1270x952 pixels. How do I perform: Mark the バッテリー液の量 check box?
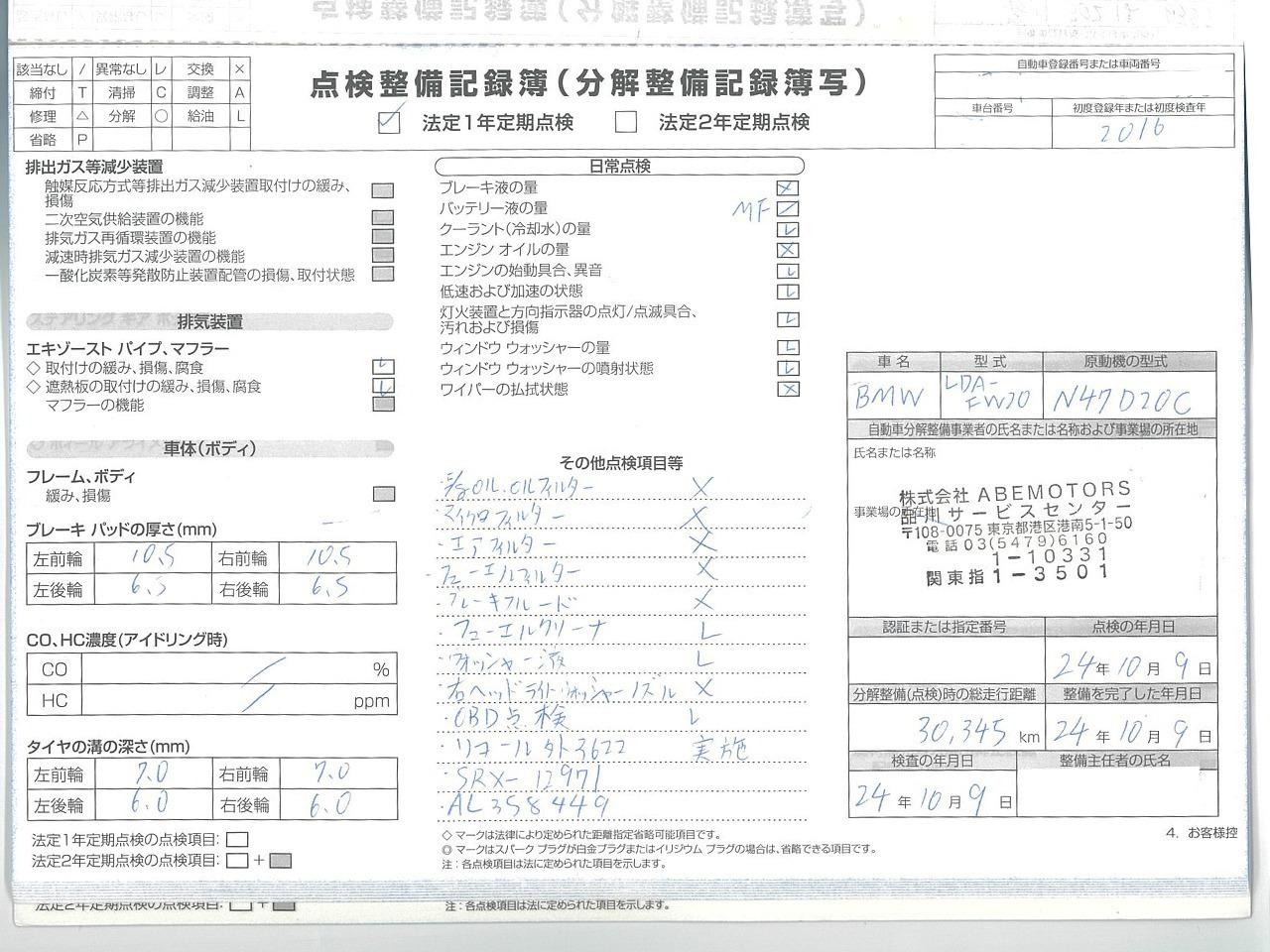coord(788,209)
